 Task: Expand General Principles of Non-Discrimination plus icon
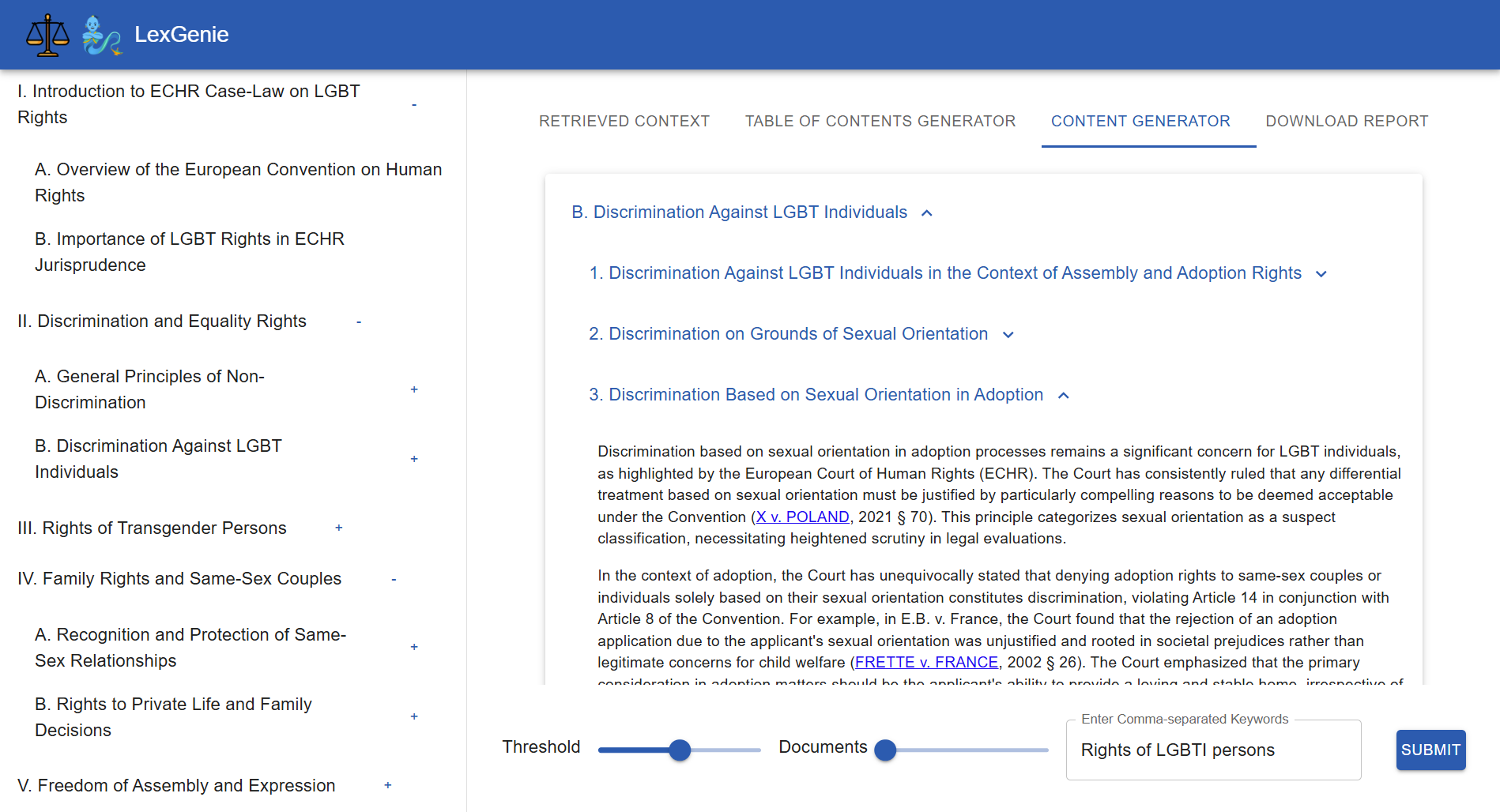(414, 389)
